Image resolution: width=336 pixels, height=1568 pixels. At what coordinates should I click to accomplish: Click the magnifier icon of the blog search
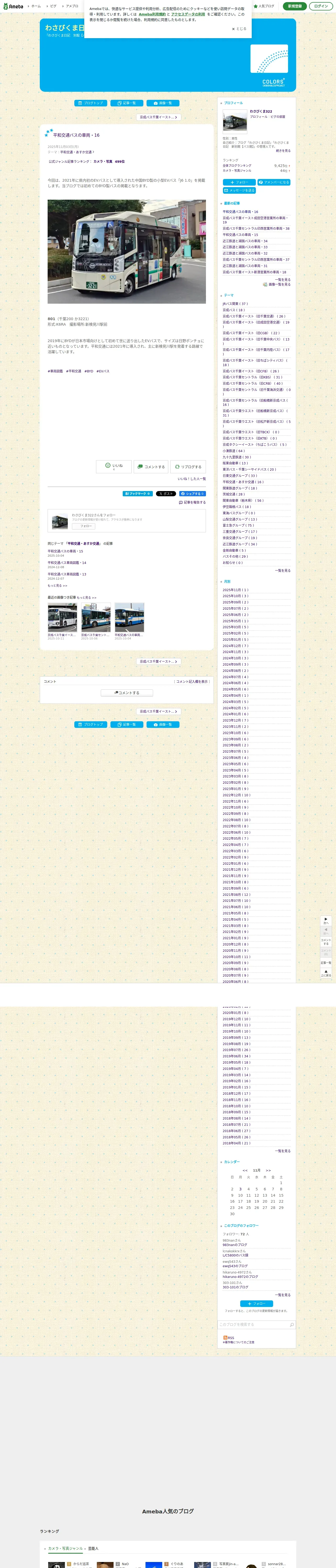coord(292,1324)
